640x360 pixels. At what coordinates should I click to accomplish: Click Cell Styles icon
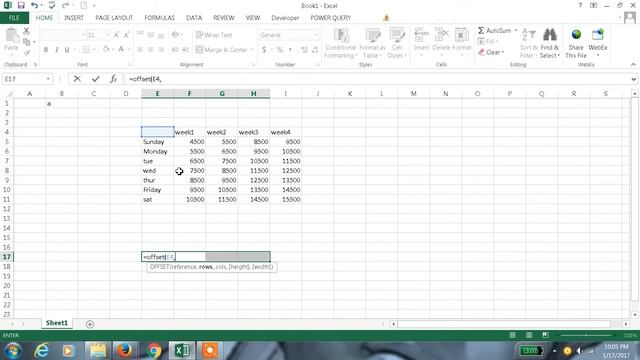tap(397, 36)
